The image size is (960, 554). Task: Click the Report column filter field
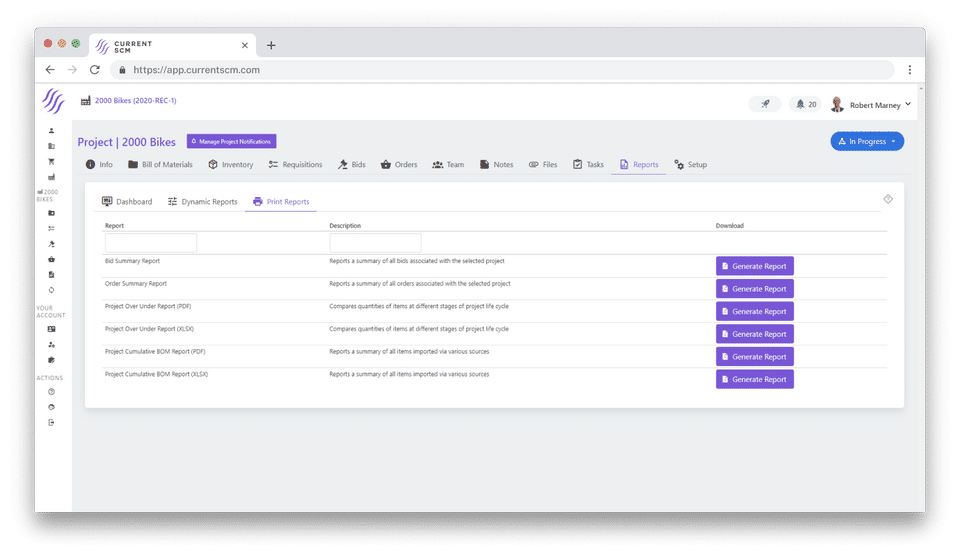(x=151, y=243)
